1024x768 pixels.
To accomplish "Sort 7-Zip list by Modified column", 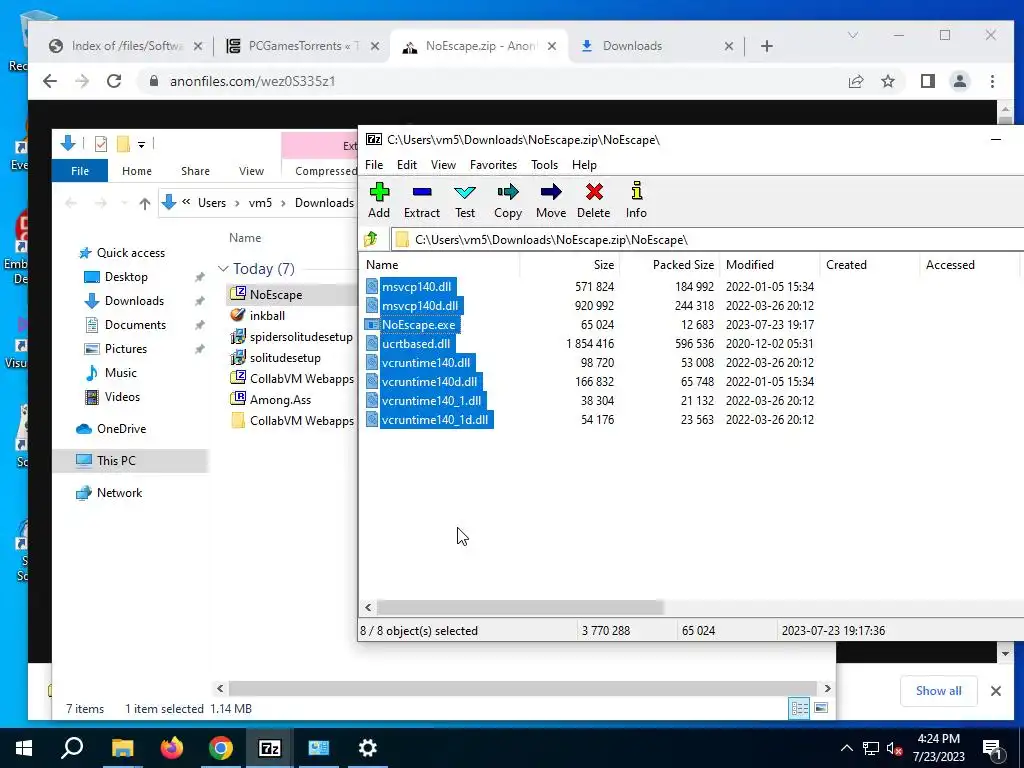I will (769, 264).
